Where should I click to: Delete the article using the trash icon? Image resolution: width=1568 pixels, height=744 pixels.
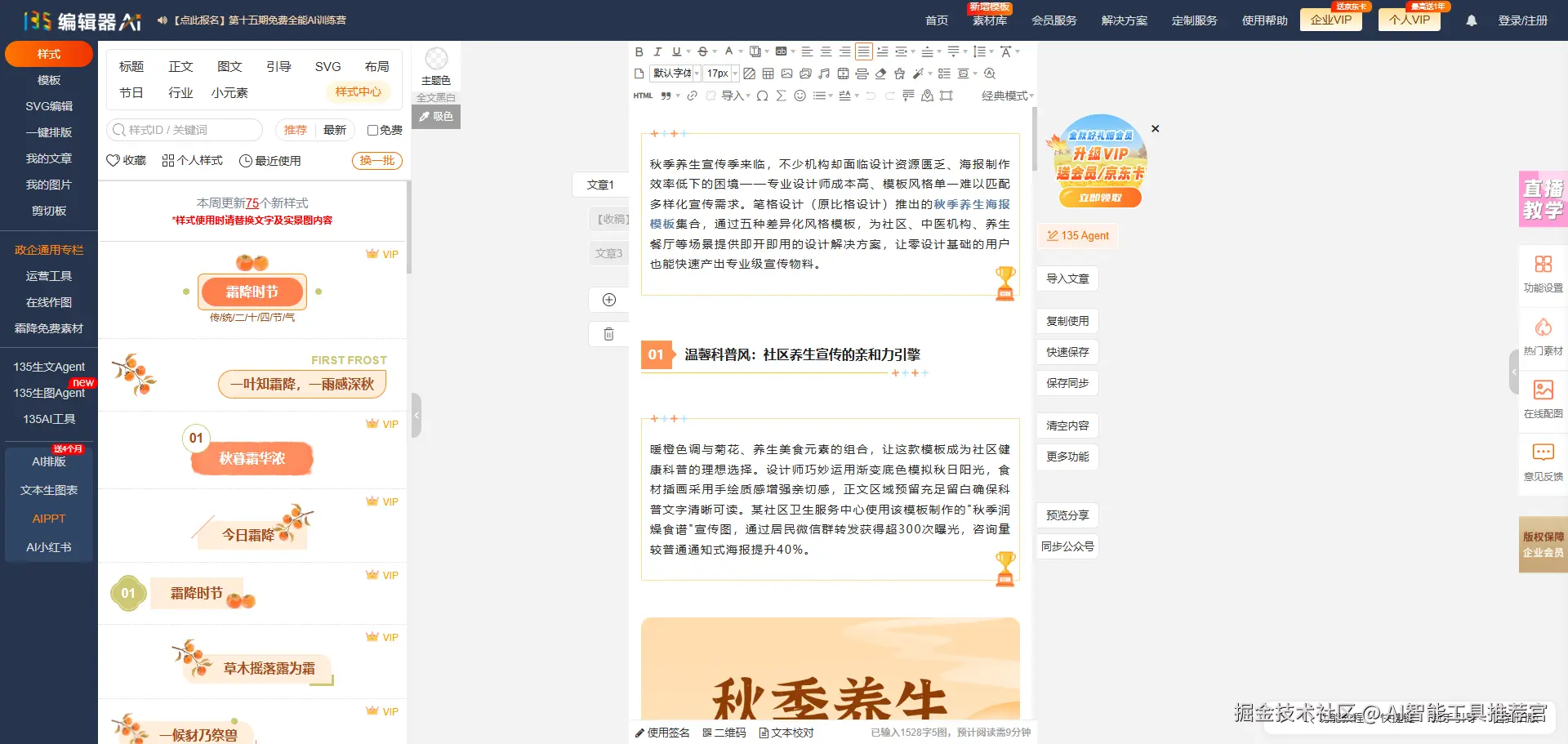609,334
